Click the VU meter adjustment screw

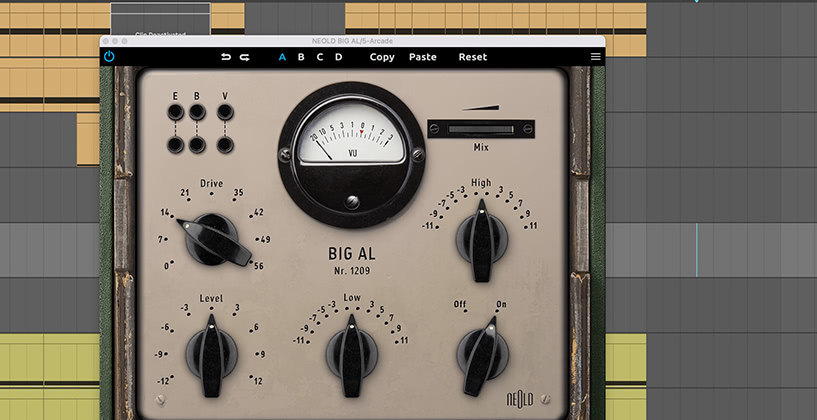coord(352,201)
